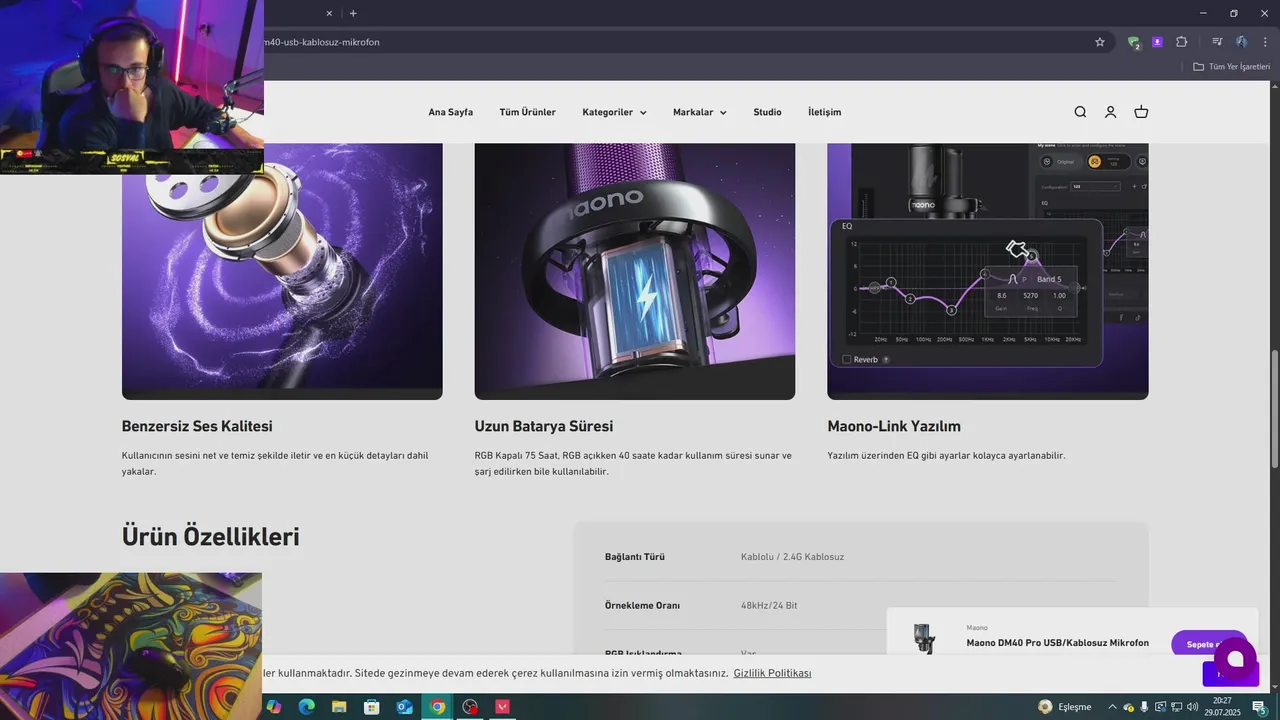The height and width of the screenshot is (720, 1280).
Task: Open the Tüm Yer İşaretleri bookmarks folder
Action: pos(1231,67)
